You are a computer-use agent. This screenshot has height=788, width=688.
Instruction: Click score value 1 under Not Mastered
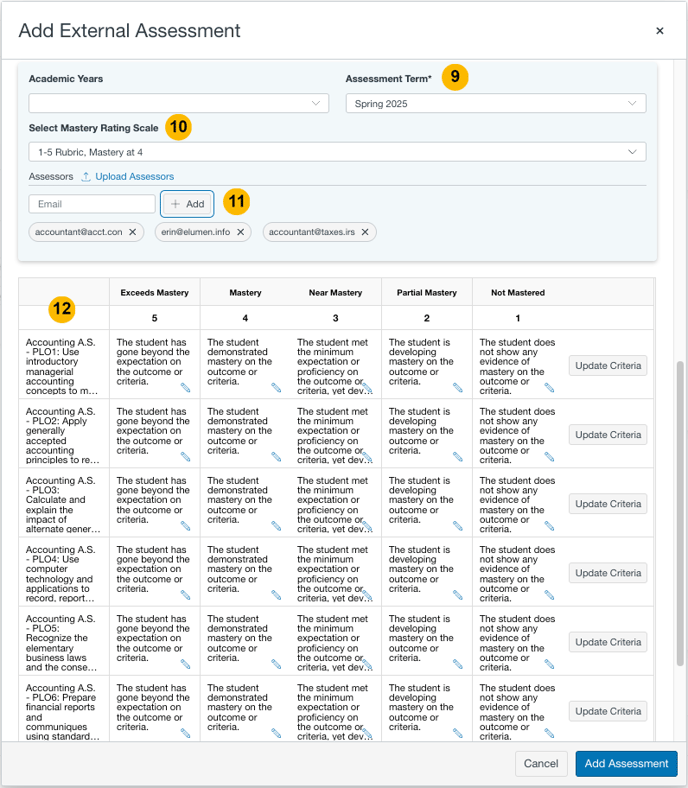click(518, 318)
